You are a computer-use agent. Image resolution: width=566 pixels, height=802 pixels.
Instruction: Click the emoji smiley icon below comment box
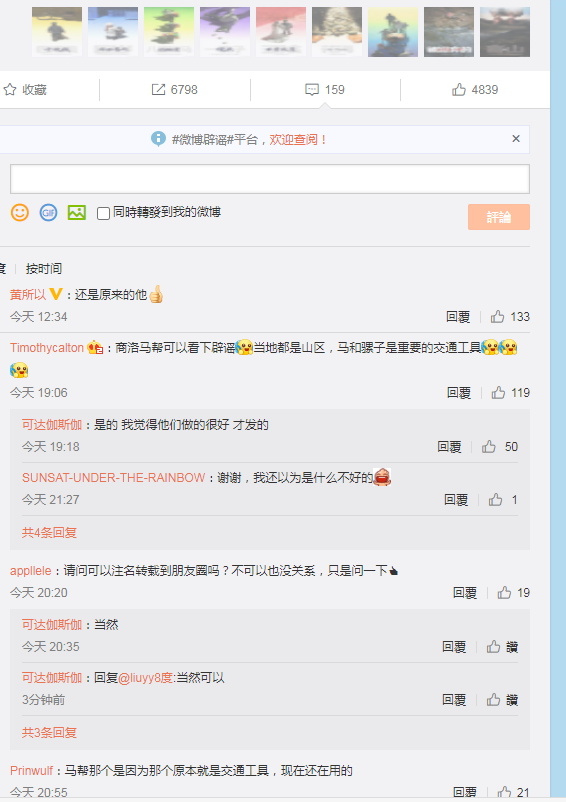[x=20, y=212]
